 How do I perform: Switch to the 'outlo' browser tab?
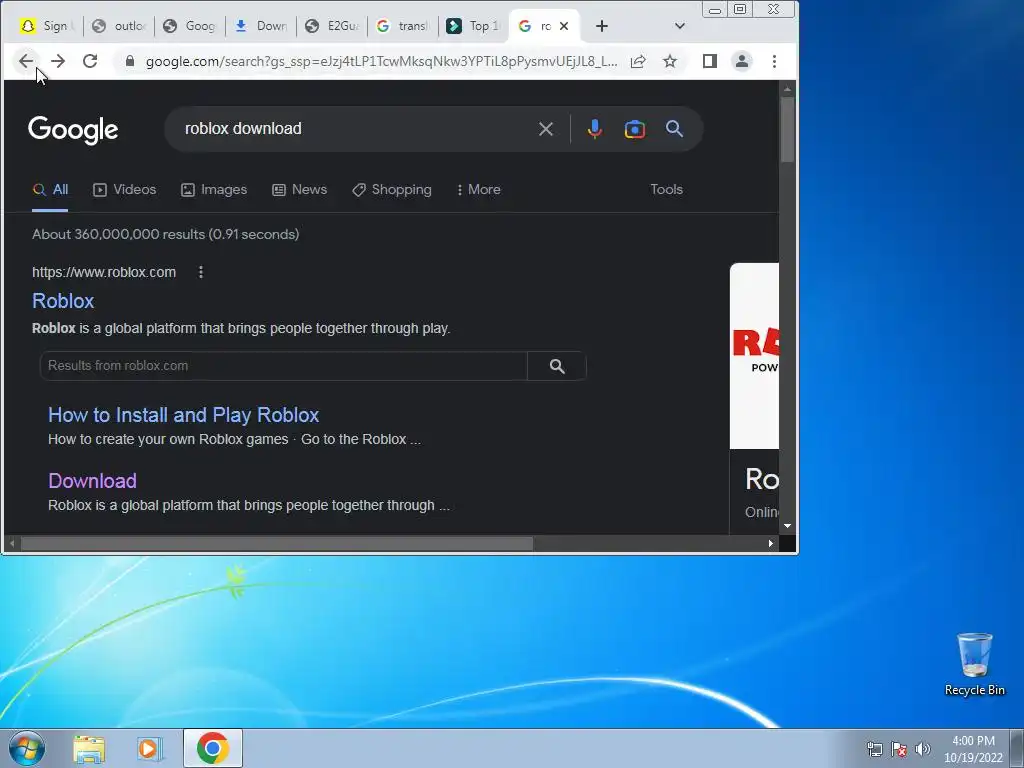click(120, 26)
